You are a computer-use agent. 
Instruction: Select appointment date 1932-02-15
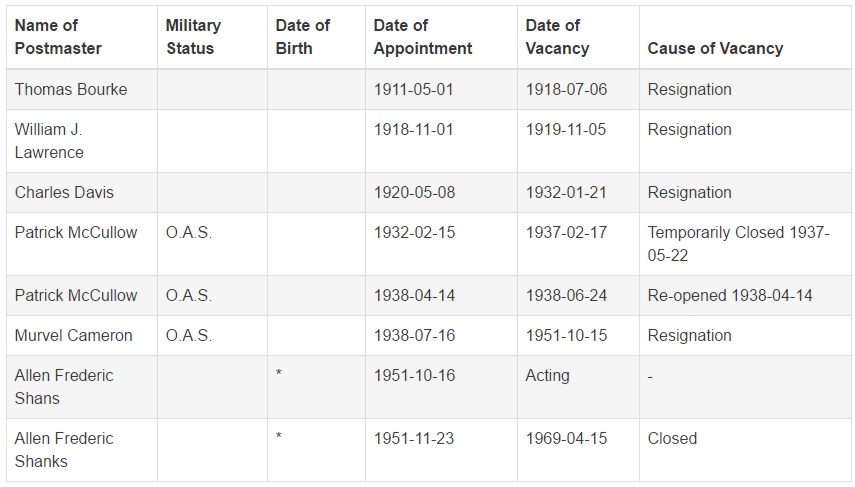coord(414,233)
